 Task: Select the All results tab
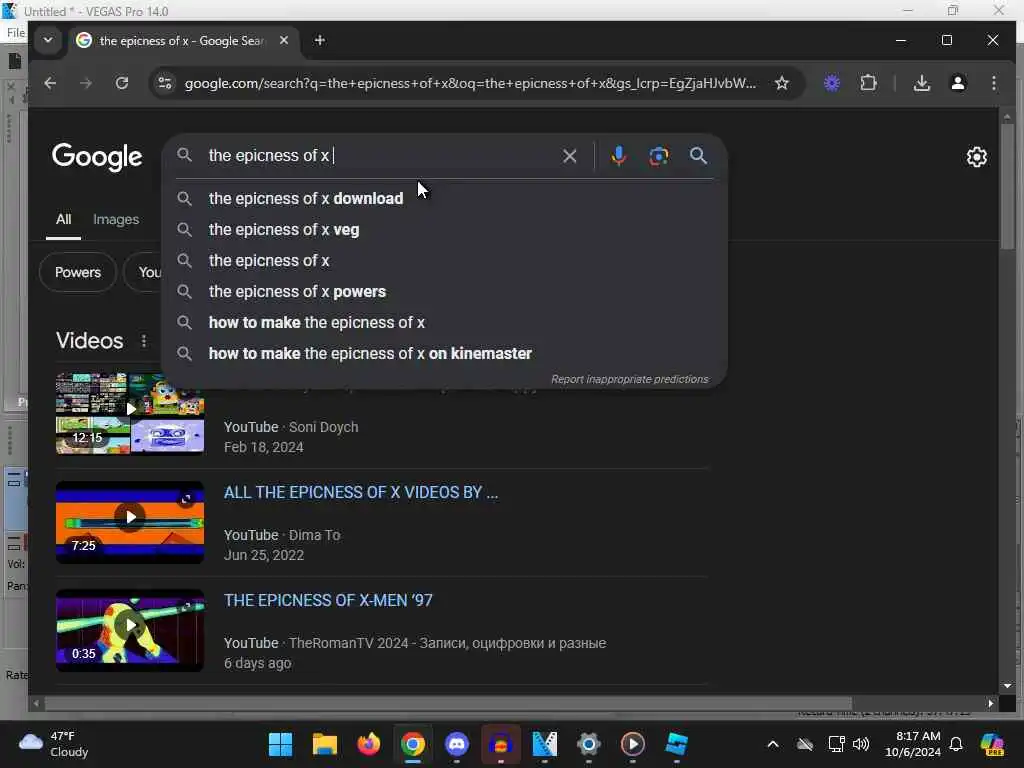coord(63,219)
